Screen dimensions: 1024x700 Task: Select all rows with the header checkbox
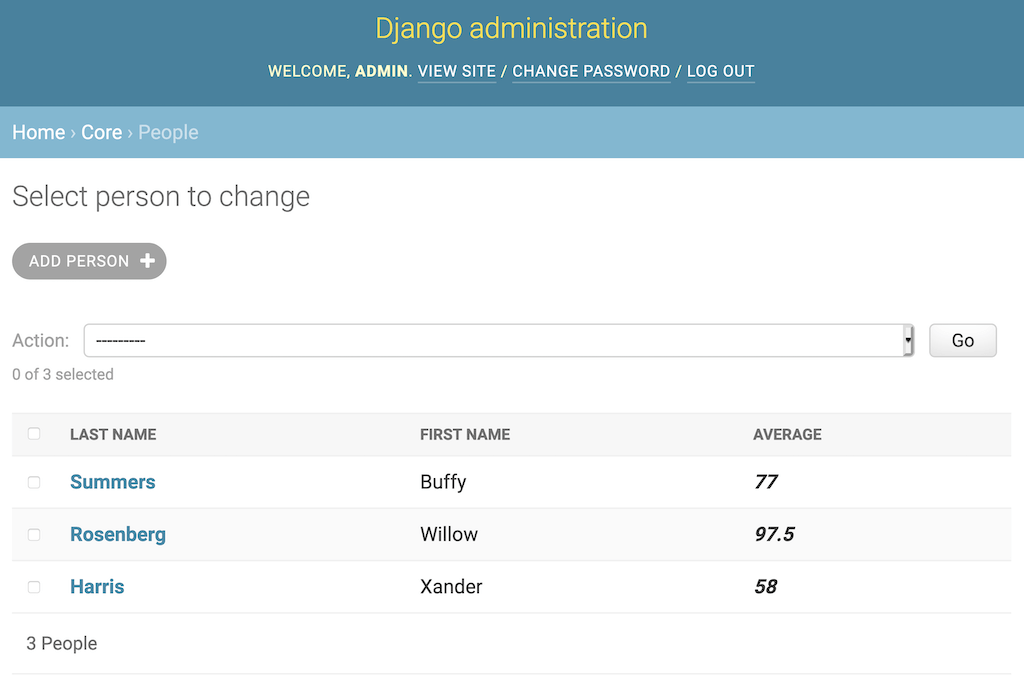[34, 434]
